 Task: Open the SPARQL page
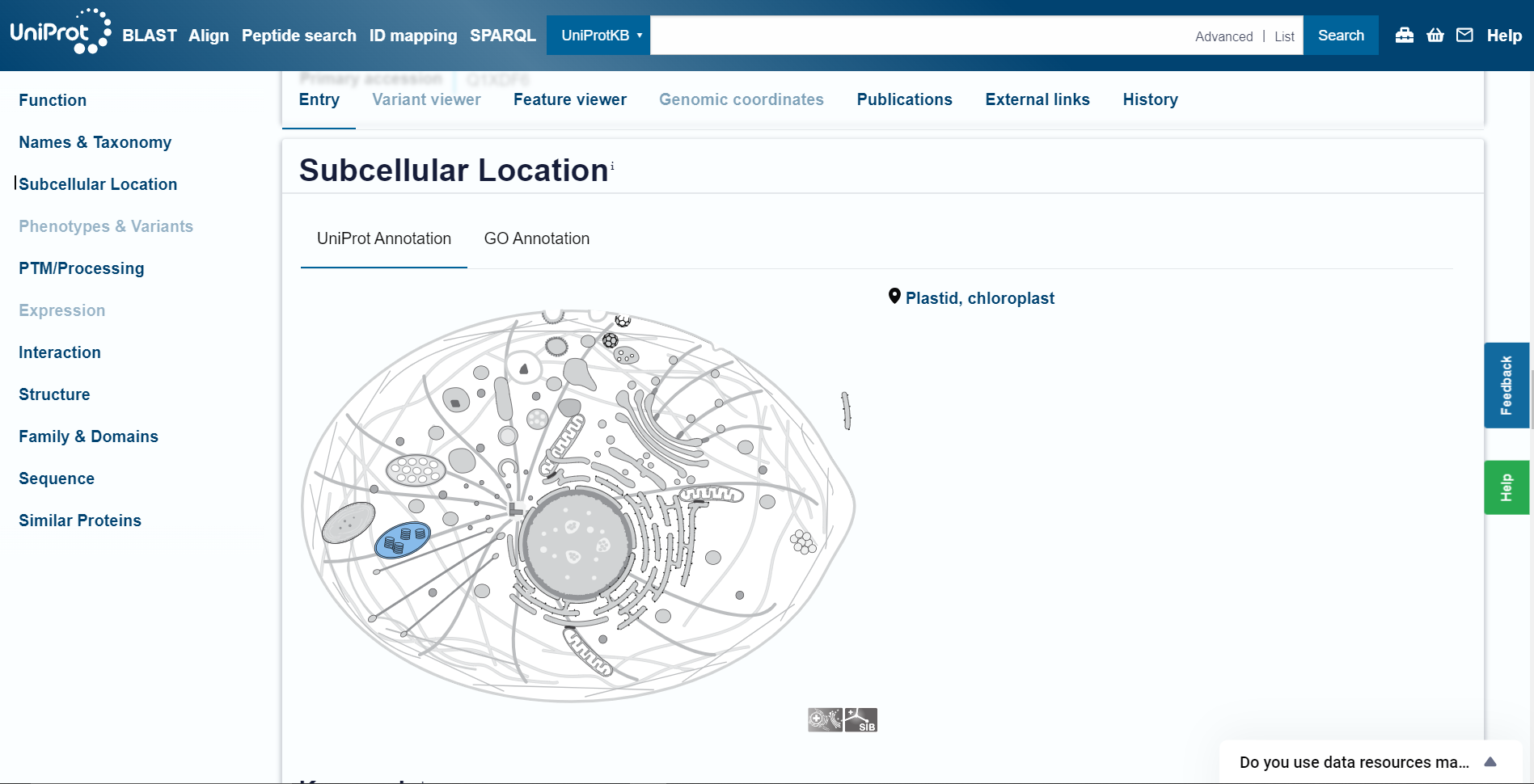[x=503, y=36]
